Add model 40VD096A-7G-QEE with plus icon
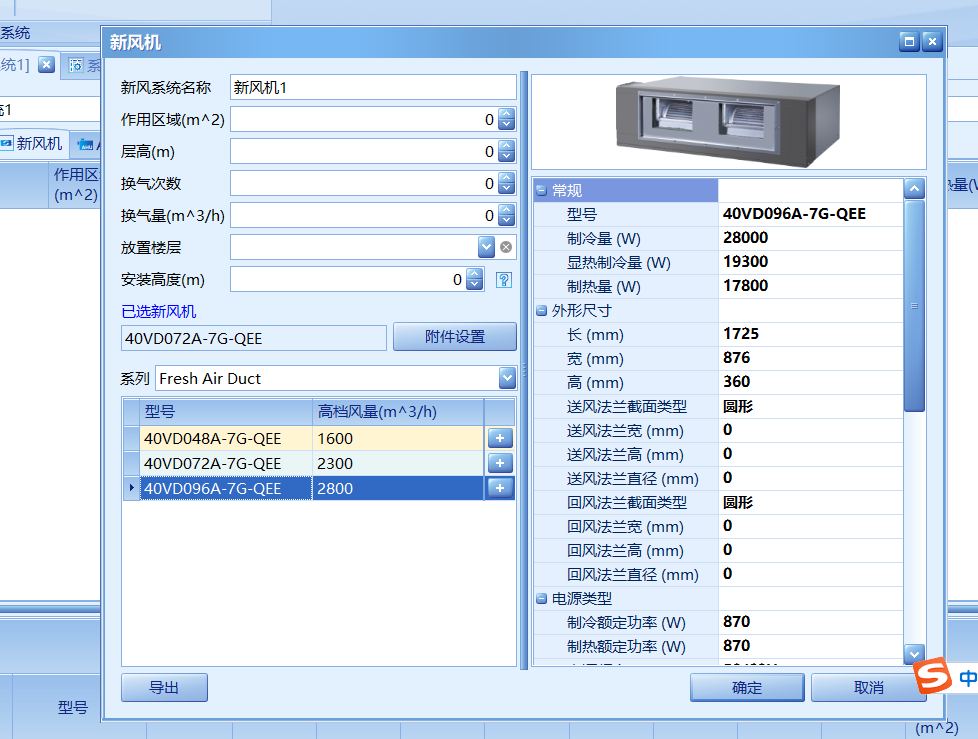This screenshot has width=978, height=739. [x=500, y=488]
